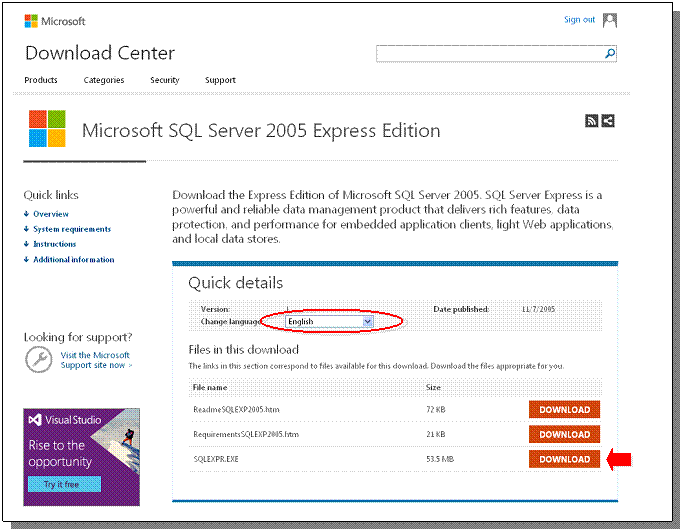
Task: Click the Download Center heading
Action: click(x=100, y=53)
